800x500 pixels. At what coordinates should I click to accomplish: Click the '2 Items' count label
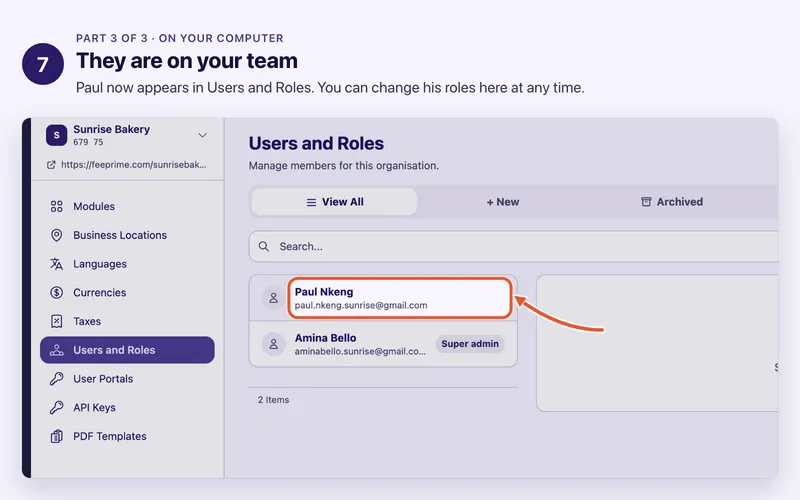click(x=273, y=400)
